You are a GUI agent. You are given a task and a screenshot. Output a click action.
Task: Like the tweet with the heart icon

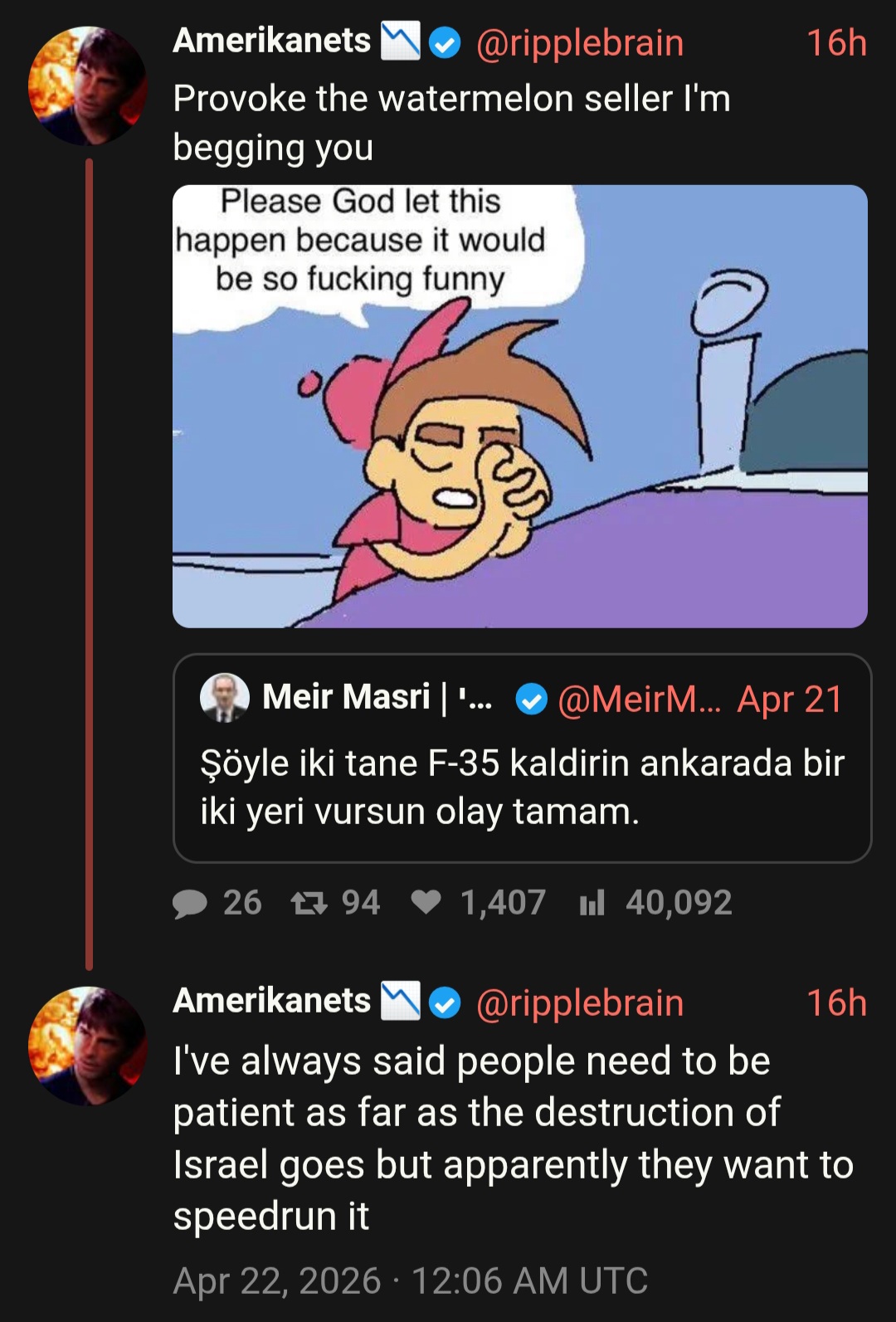(x=426, y=902)
